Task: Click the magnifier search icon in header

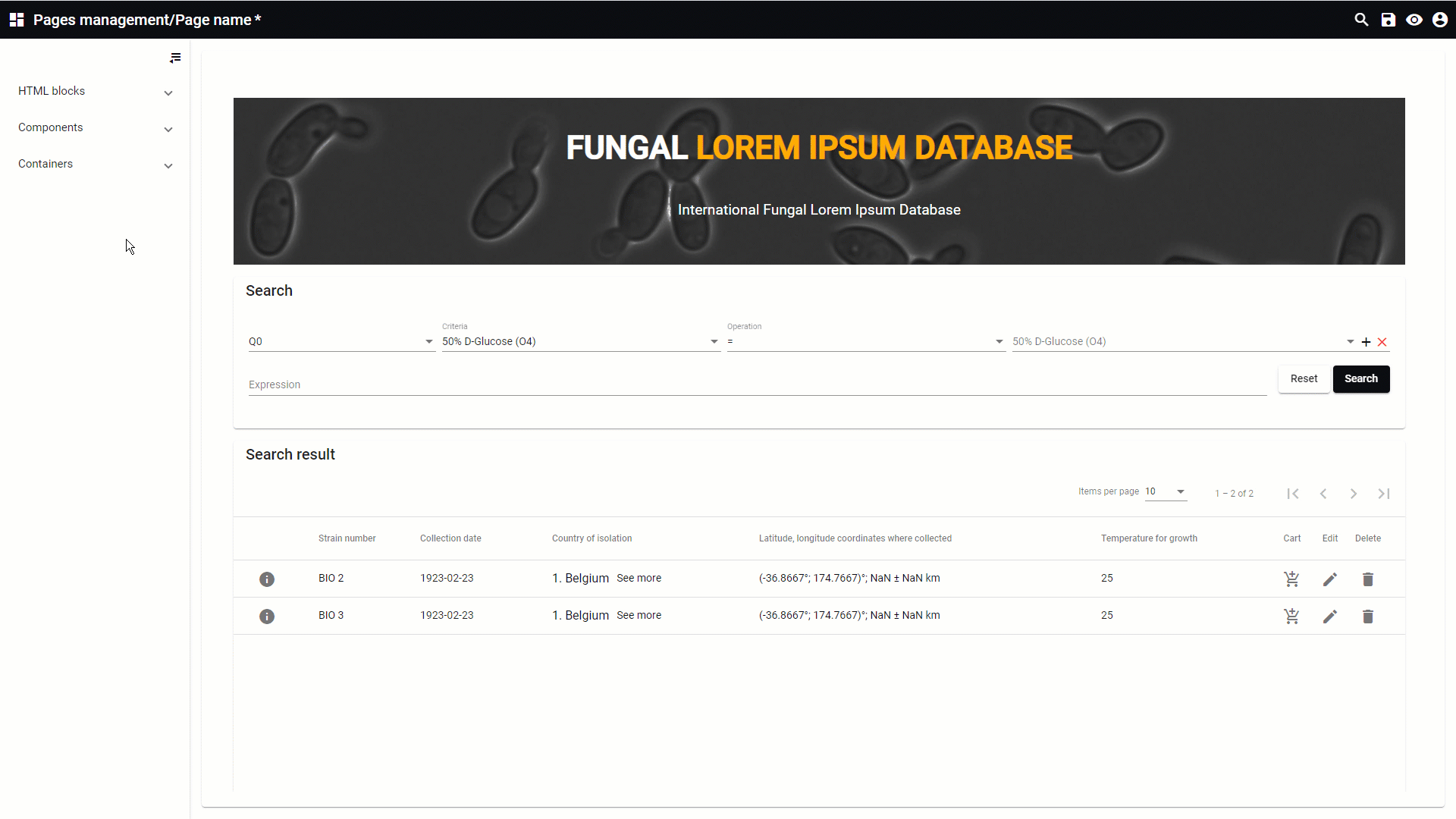Action: [1361, 20]
